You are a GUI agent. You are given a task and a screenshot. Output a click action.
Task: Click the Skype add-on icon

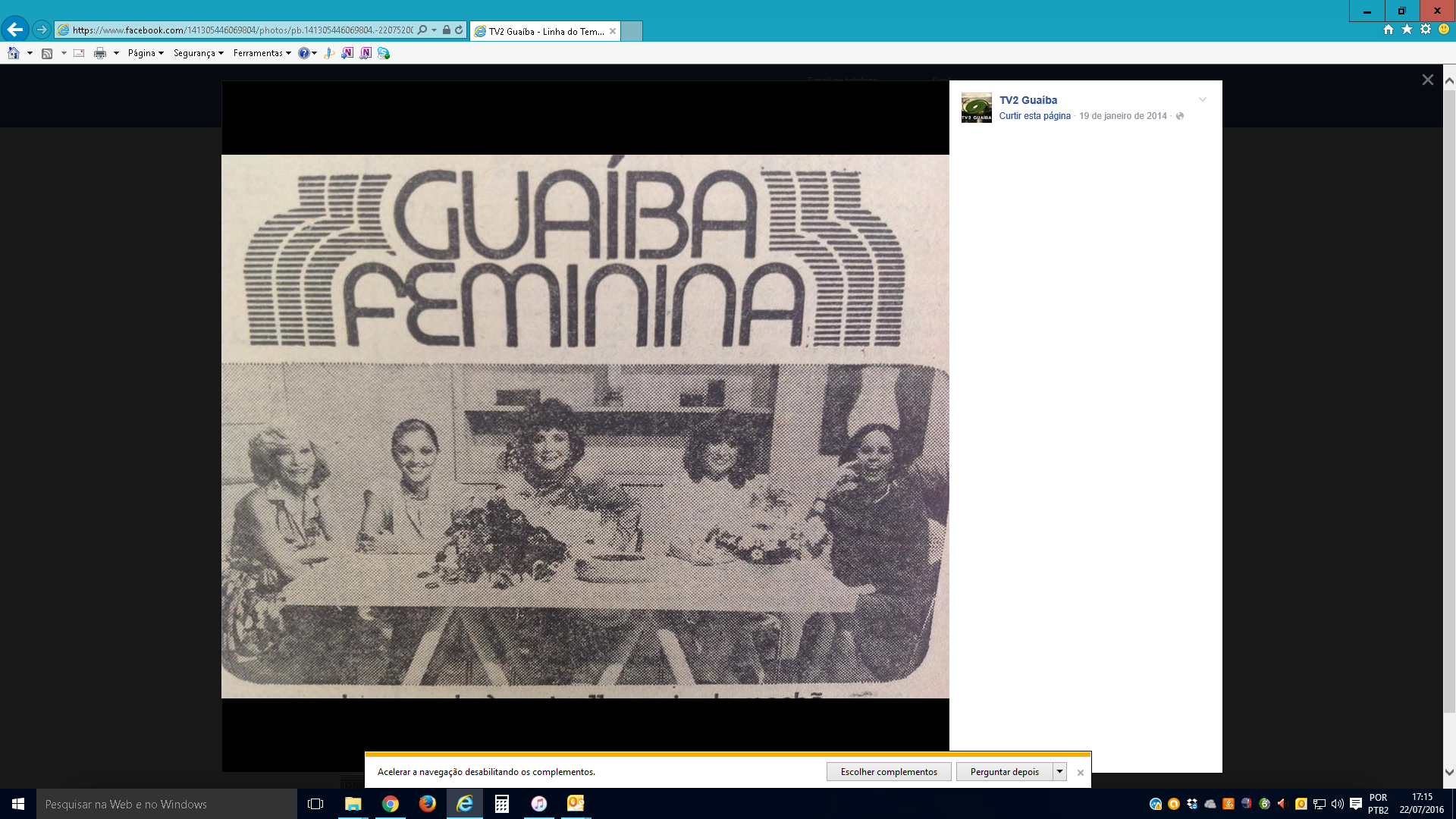[x=384, y=53]
